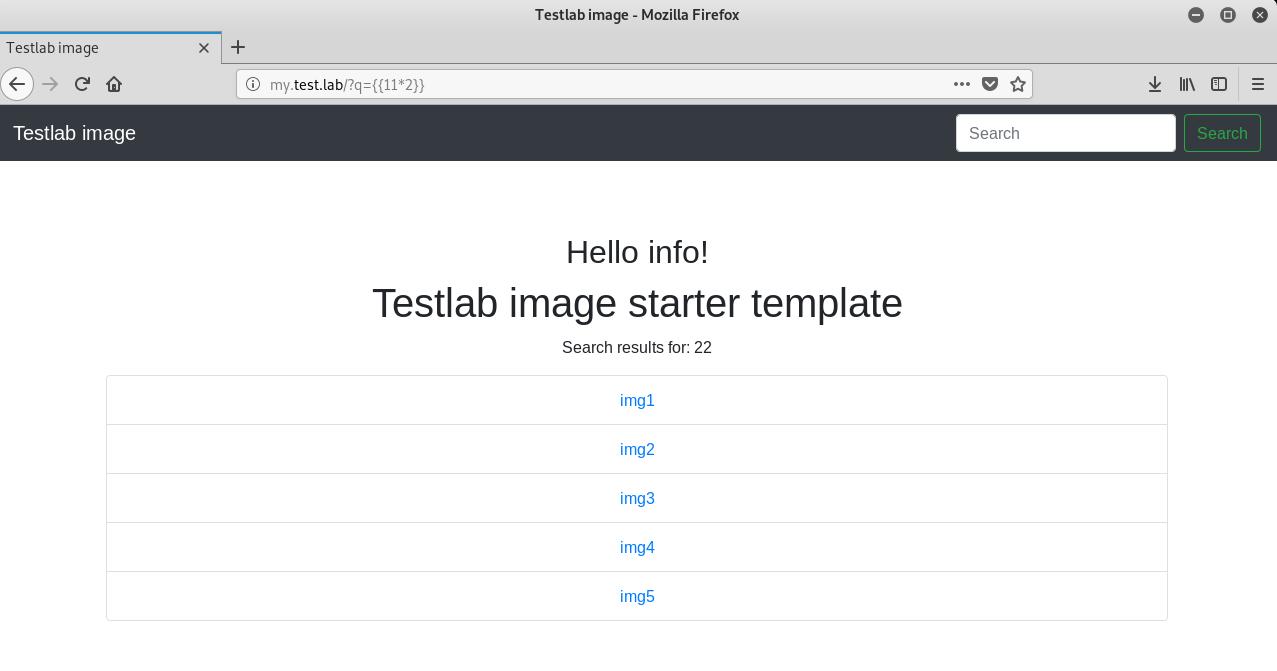Open the Firefox hamburger menu
Viewport: 1277px width, 671px height.
(x=1258, y=84)
